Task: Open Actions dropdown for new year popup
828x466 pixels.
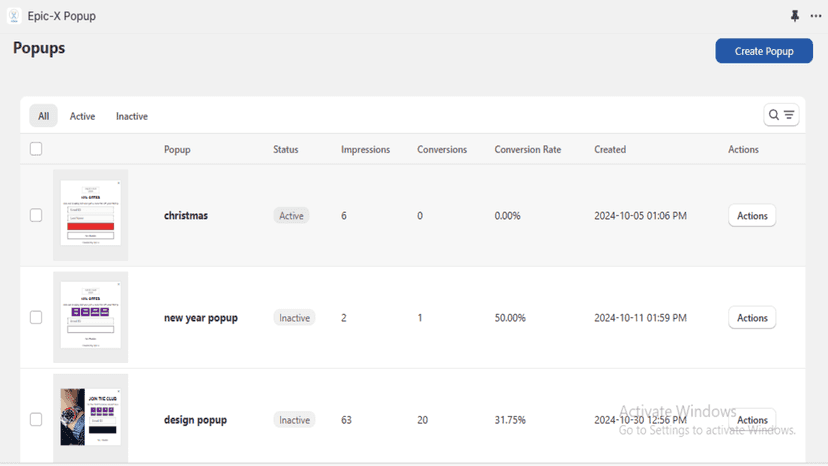Action: [752, 318]
